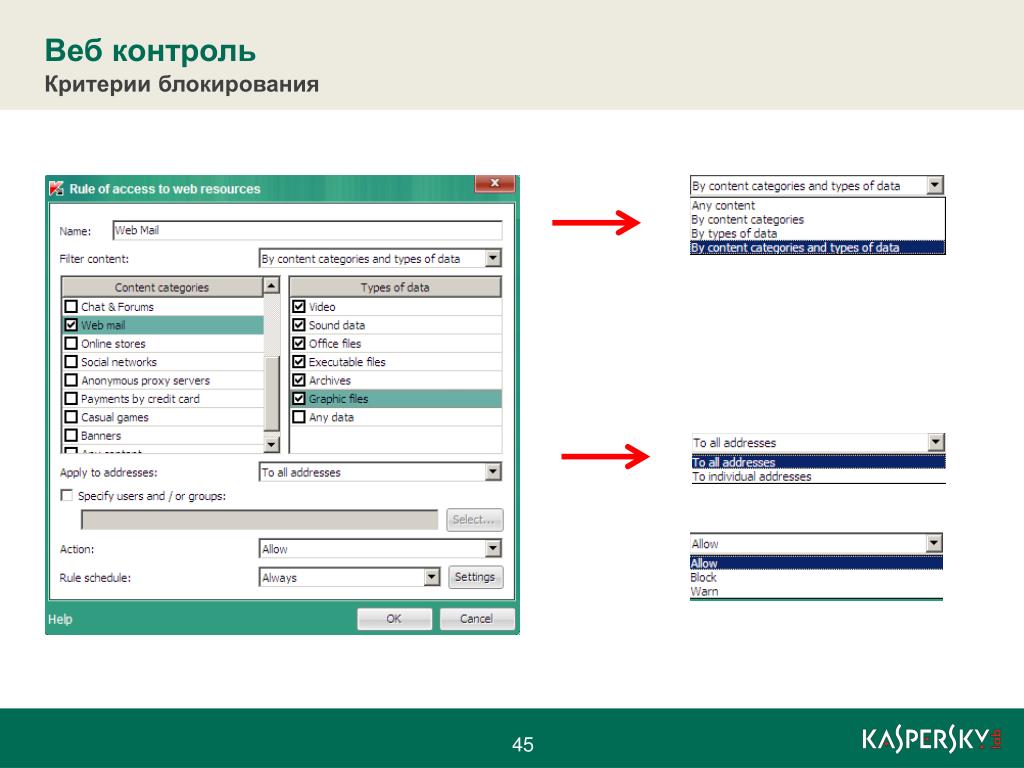Tick the Banners checkbox
This screenshot has height=768, width=1024.
click(x=71, y=435)
